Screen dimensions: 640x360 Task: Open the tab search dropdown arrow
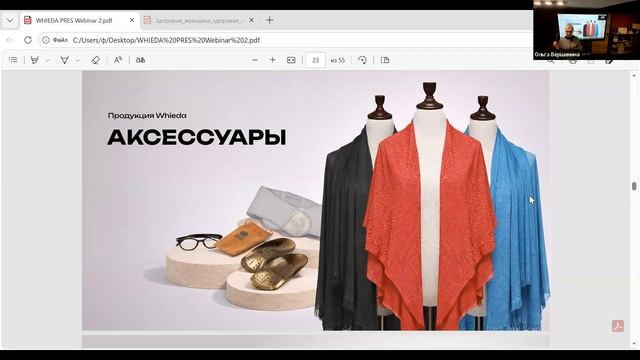(x=10, y=20)
